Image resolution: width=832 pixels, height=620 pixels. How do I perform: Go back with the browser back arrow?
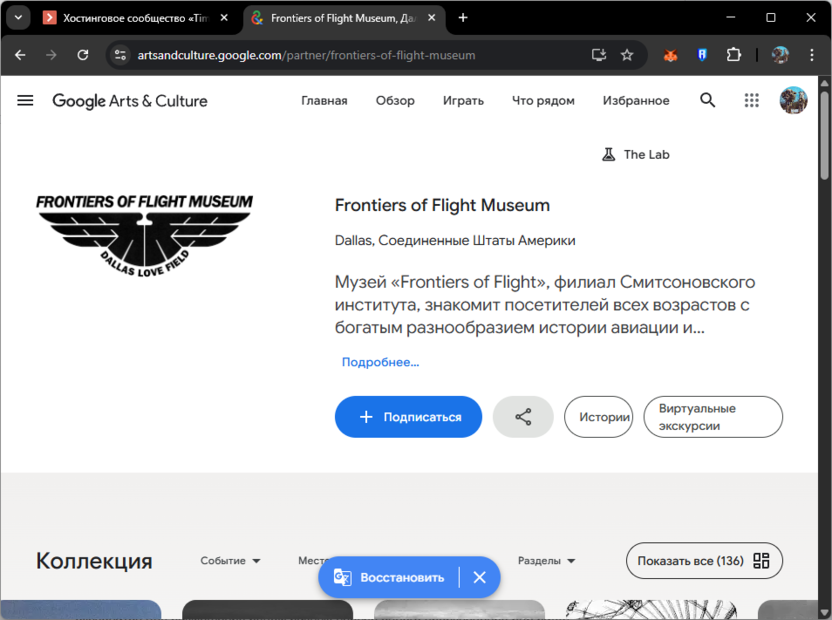click(20, 55)
